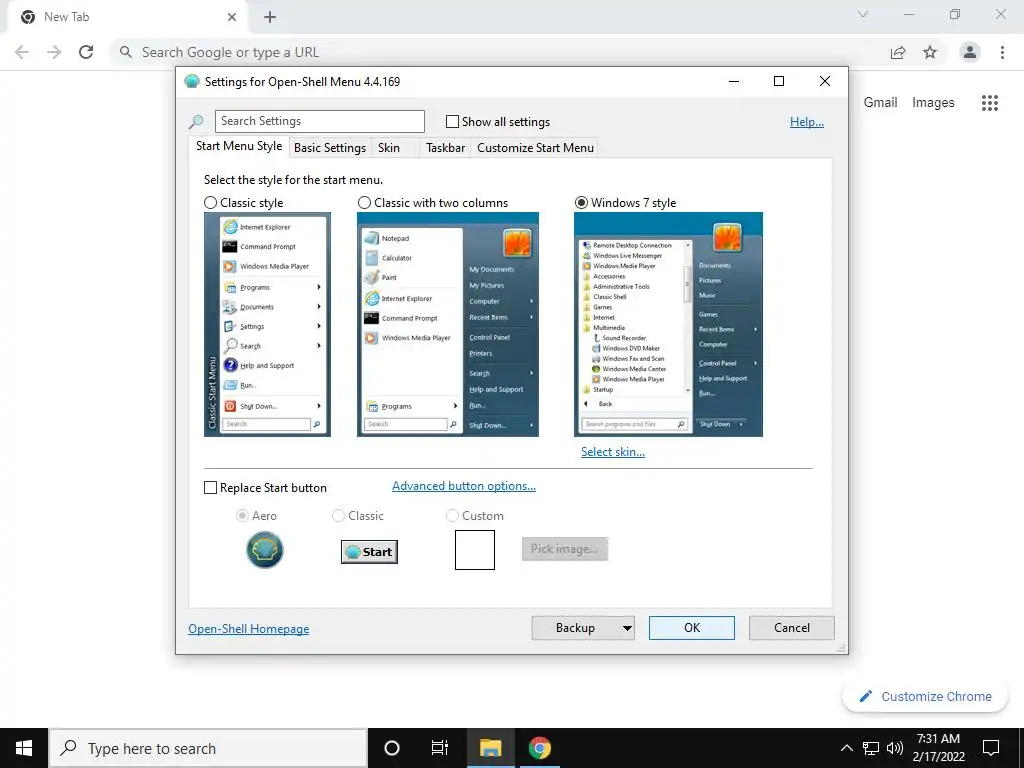
Task: Select Classic with two columns option
Action: (x=364, y=203)
